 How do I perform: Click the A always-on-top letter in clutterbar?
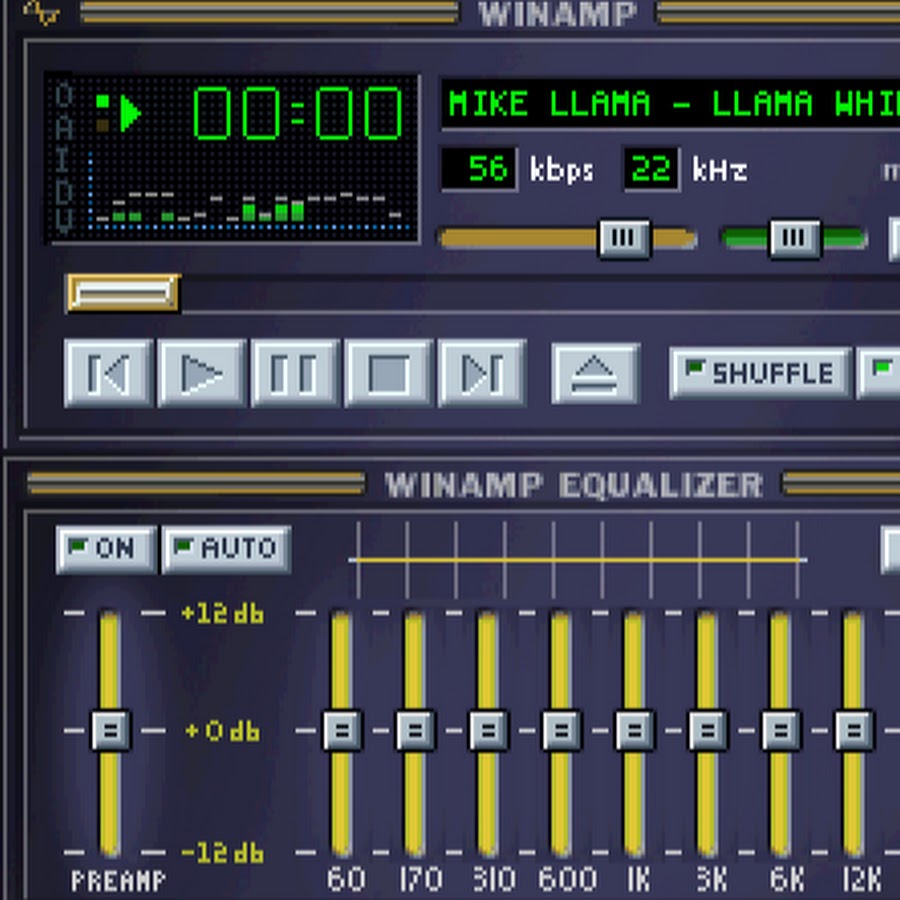[64, 127]
